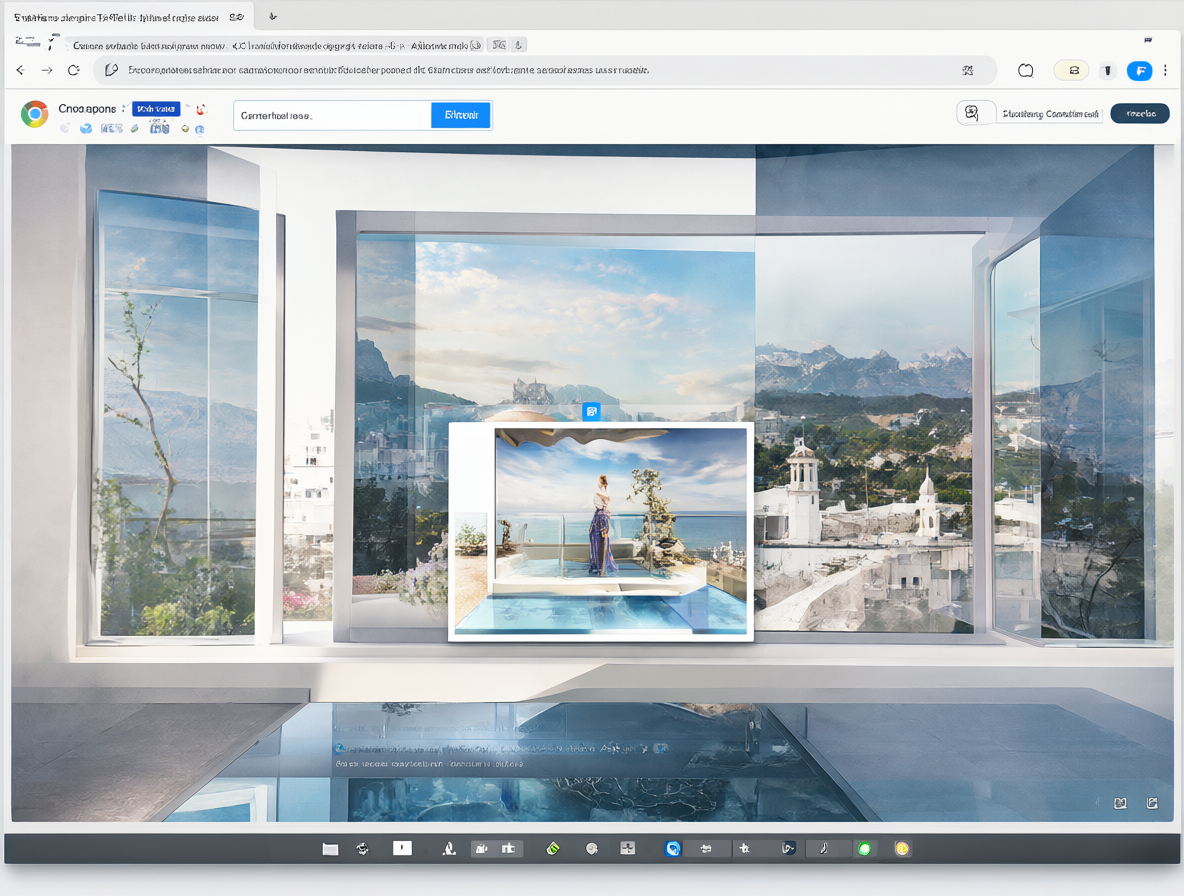Click the orange circle icon in taskbar

pos(902,849)
